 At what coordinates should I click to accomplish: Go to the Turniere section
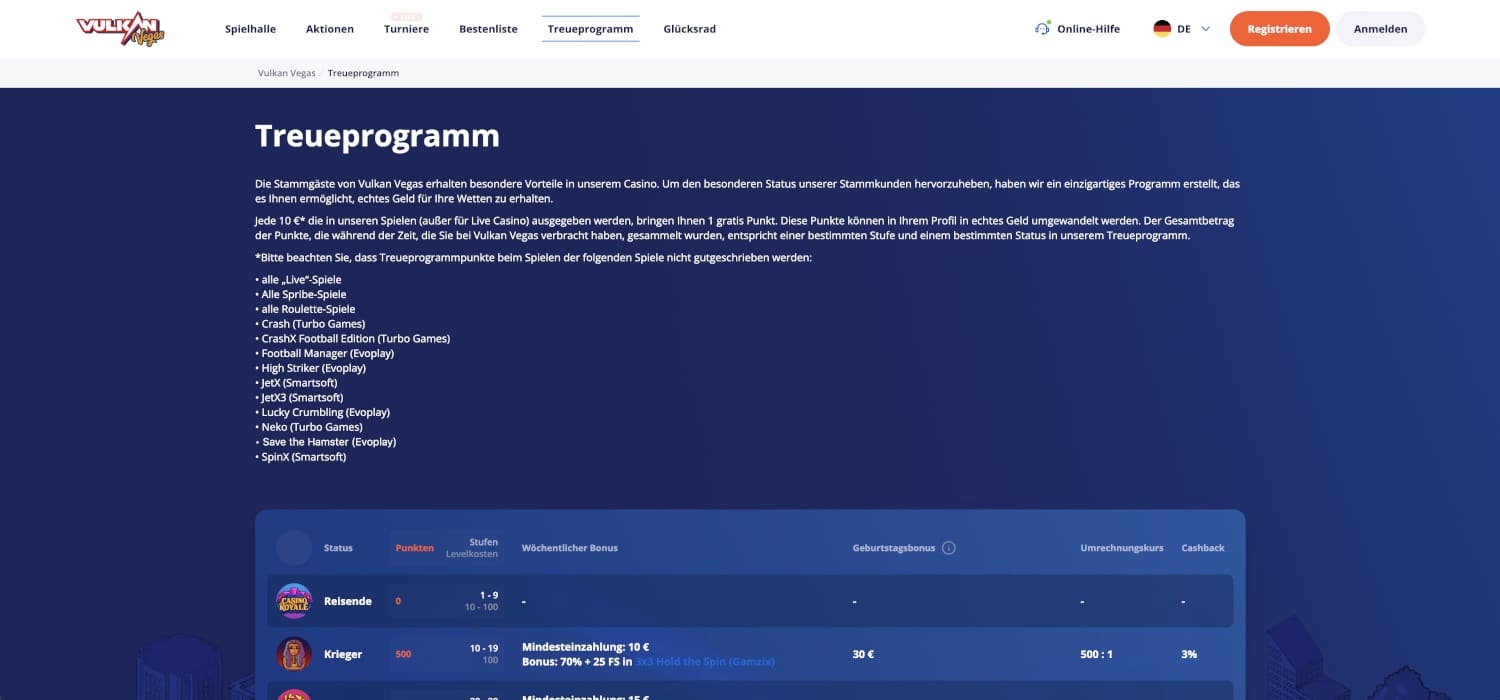coord(406,29)
